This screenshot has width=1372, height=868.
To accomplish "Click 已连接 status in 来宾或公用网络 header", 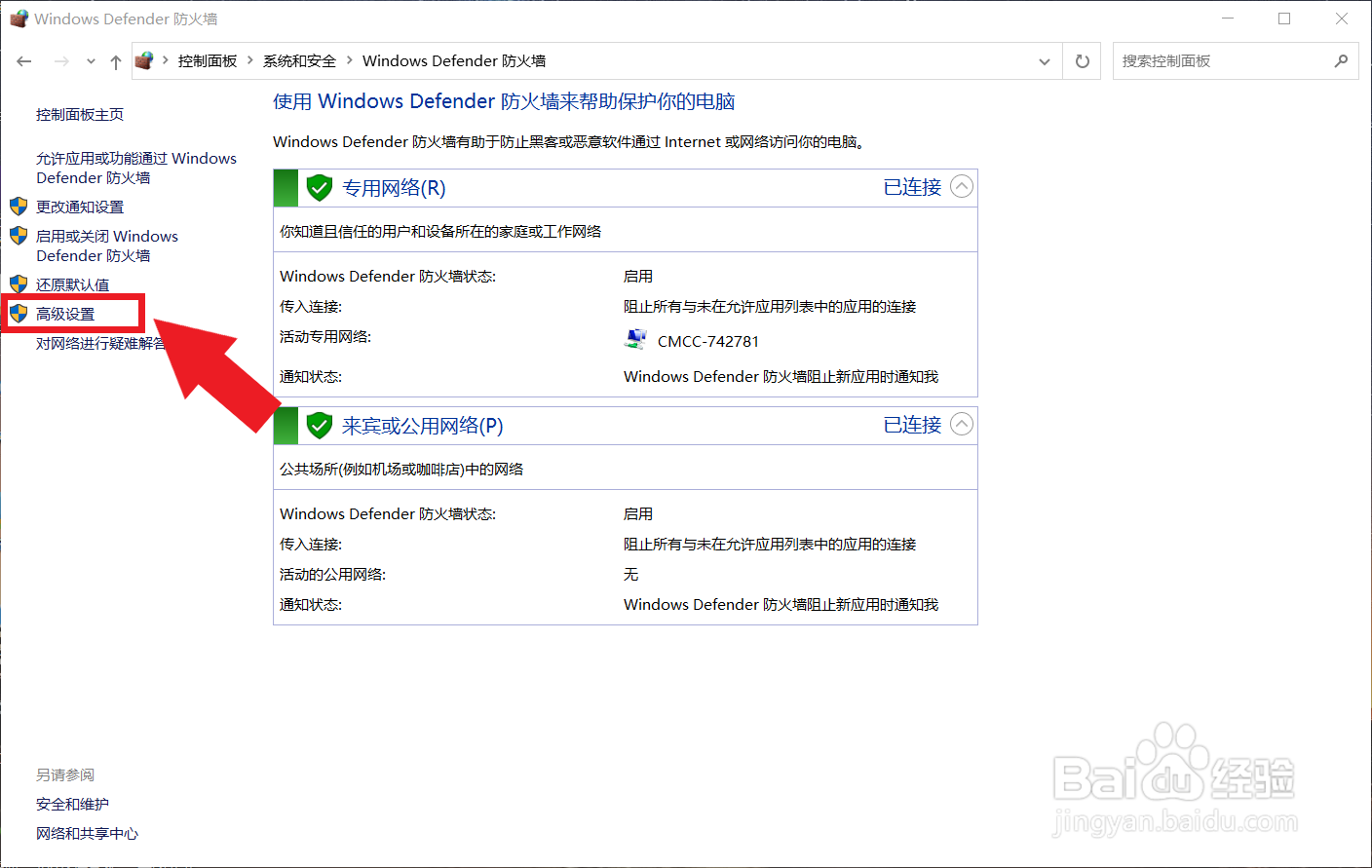I will coord(912,425).
